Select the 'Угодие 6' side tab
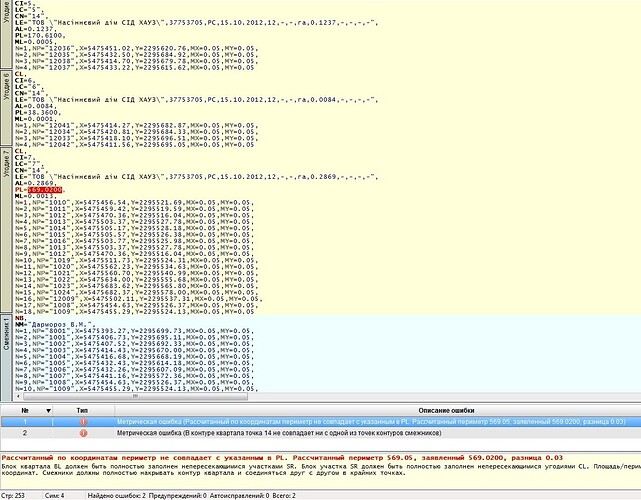 6,108
